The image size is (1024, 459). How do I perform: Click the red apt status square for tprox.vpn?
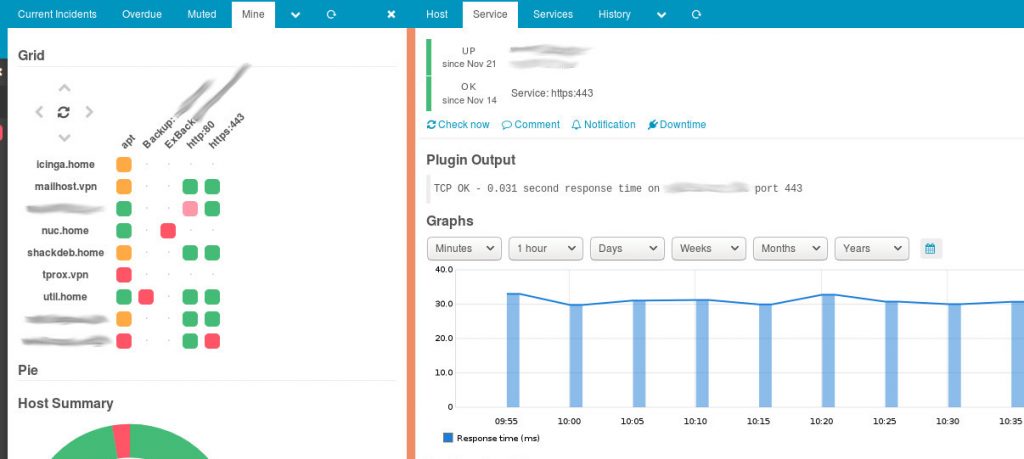(x=124, y=275)
